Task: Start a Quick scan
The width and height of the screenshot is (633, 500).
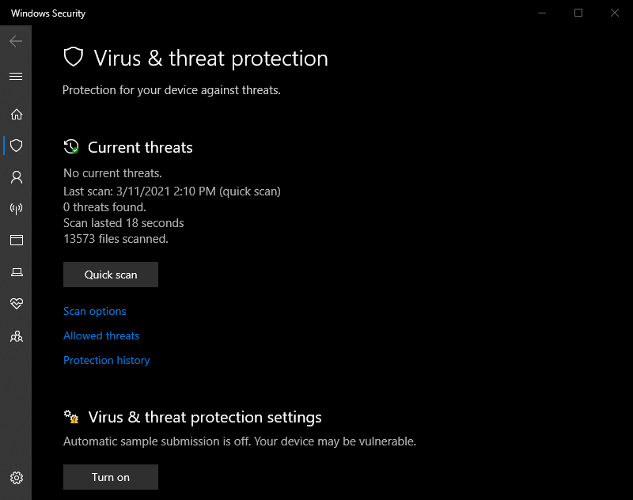Action: point(111,275)
